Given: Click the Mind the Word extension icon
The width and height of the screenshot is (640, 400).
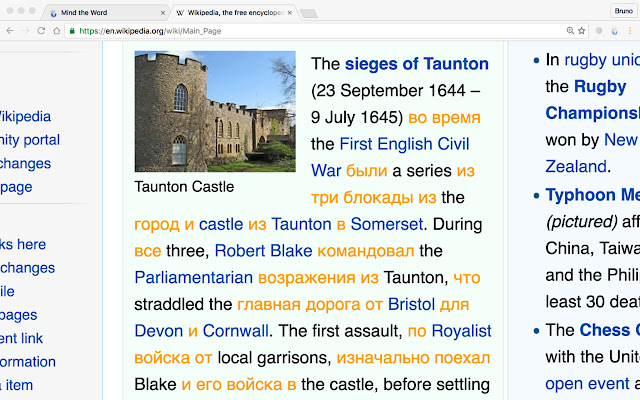Looking at the screenshot, I should point(614,31).
